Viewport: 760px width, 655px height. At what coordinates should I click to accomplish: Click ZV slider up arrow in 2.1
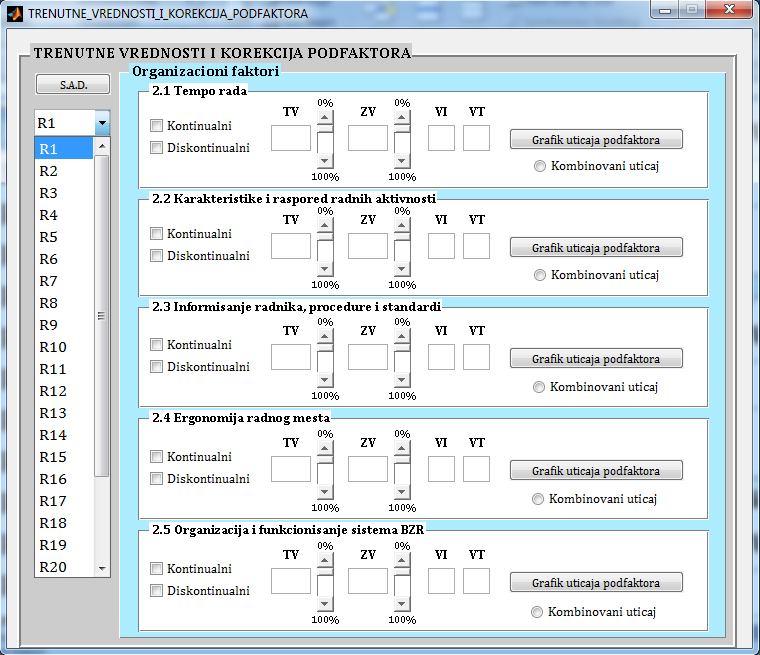[x=402, y=117]
